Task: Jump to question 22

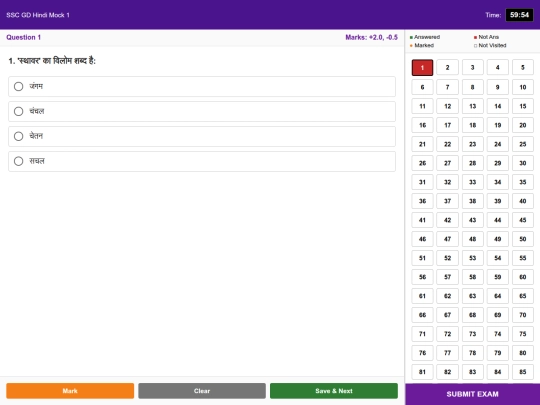Action: [447, 144]
